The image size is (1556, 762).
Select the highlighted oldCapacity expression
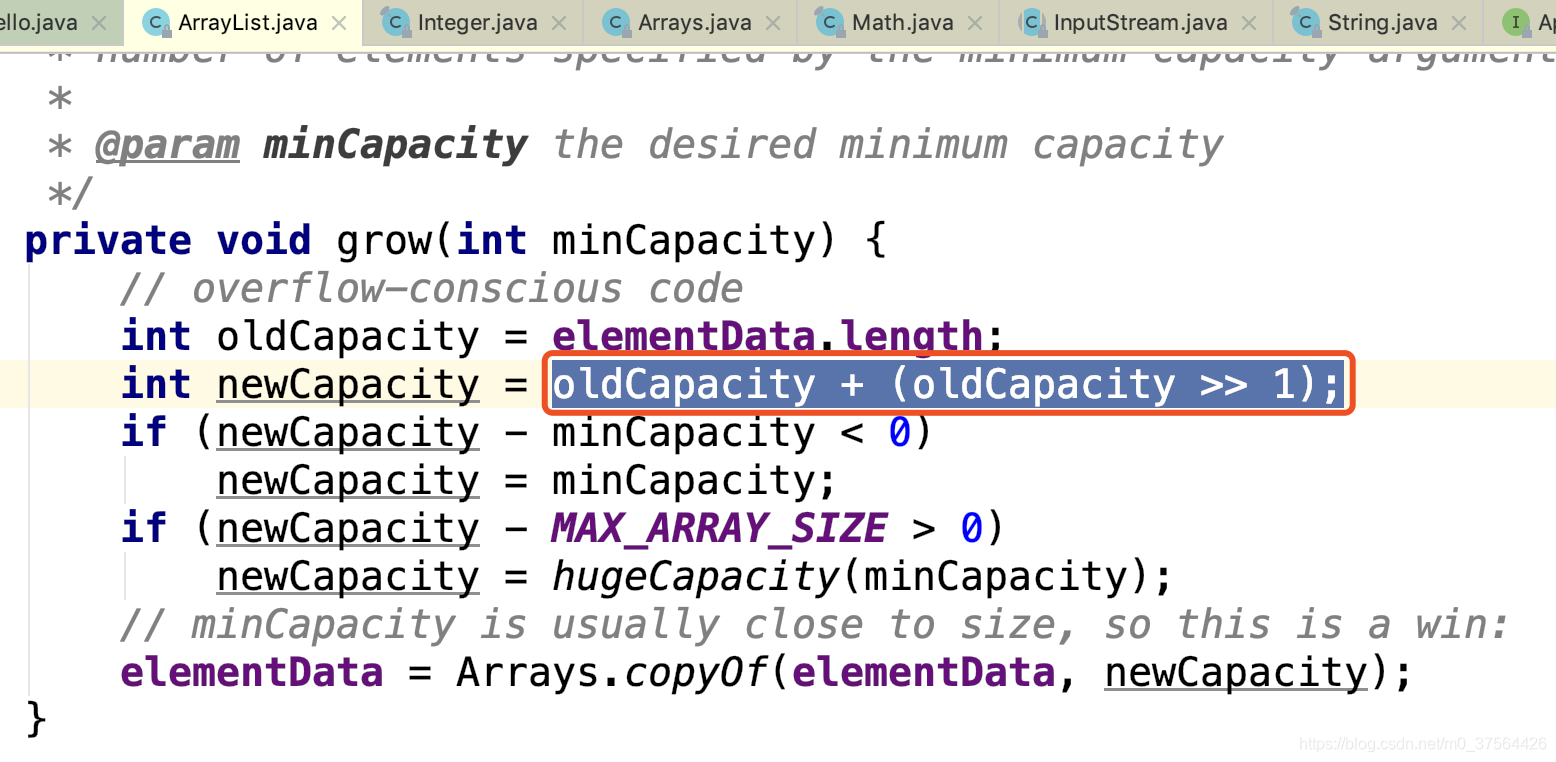pos(945,383)
